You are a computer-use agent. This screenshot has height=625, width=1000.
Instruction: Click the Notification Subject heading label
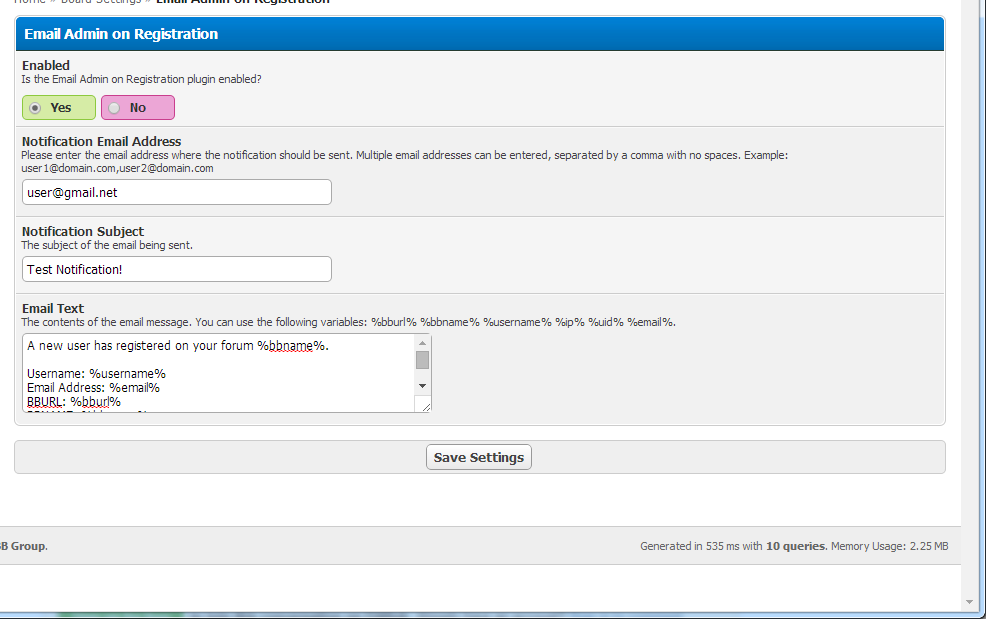(x=83, y=231)
